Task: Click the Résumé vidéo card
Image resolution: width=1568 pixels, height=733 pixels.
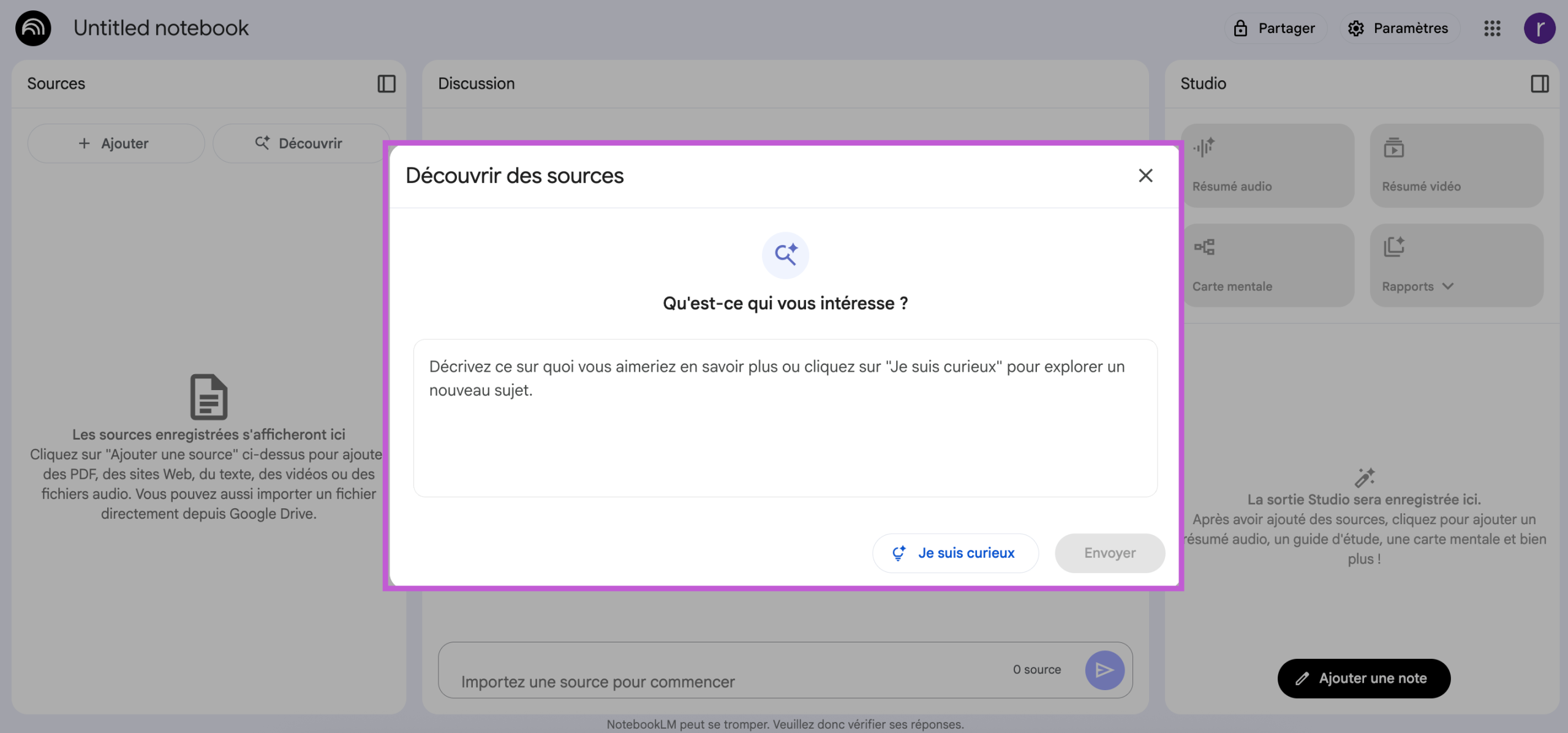Action: tap(1457, 165)
